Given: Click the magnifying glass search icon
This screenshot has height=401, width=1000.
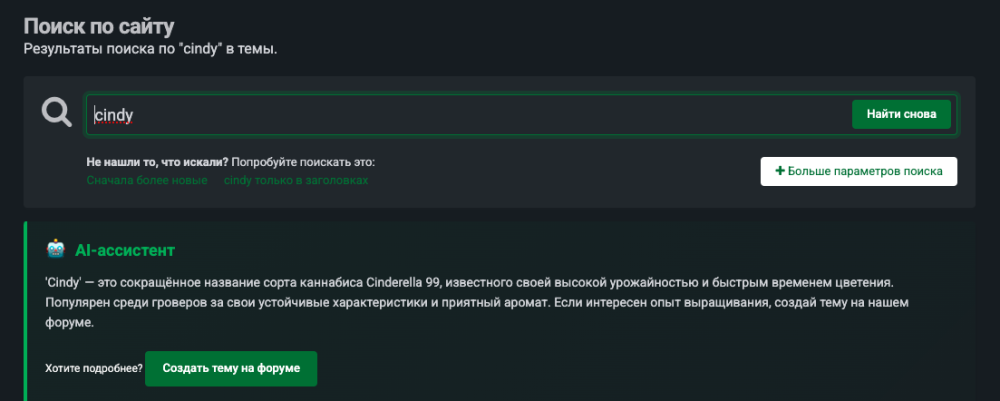Looking at the screenshot, I should [57, 113].
